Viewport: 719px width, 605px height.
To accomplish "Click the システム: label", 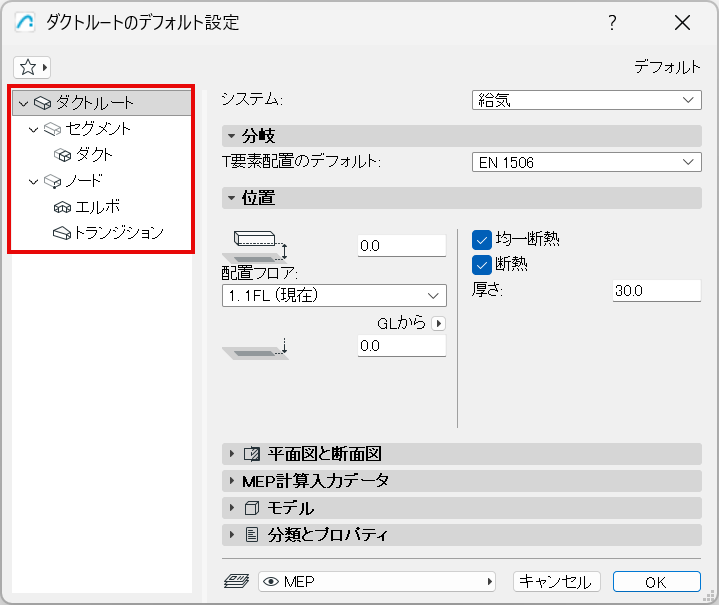I will (x=252, y=100).
